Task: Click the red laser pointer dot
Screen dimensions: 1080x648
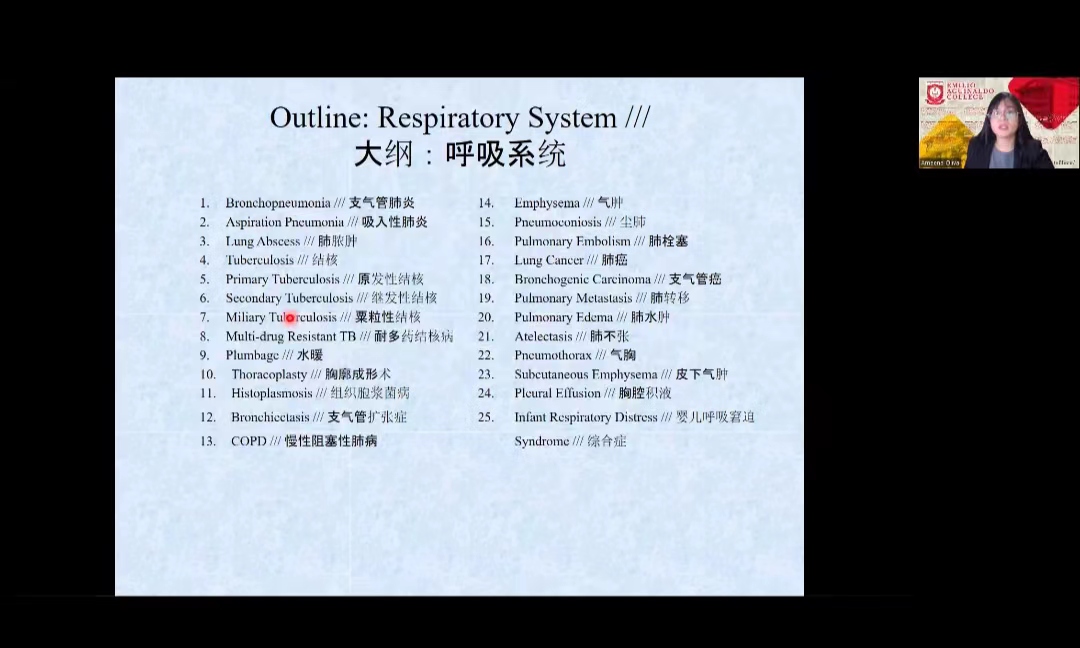Action: (x=290, y=318)
